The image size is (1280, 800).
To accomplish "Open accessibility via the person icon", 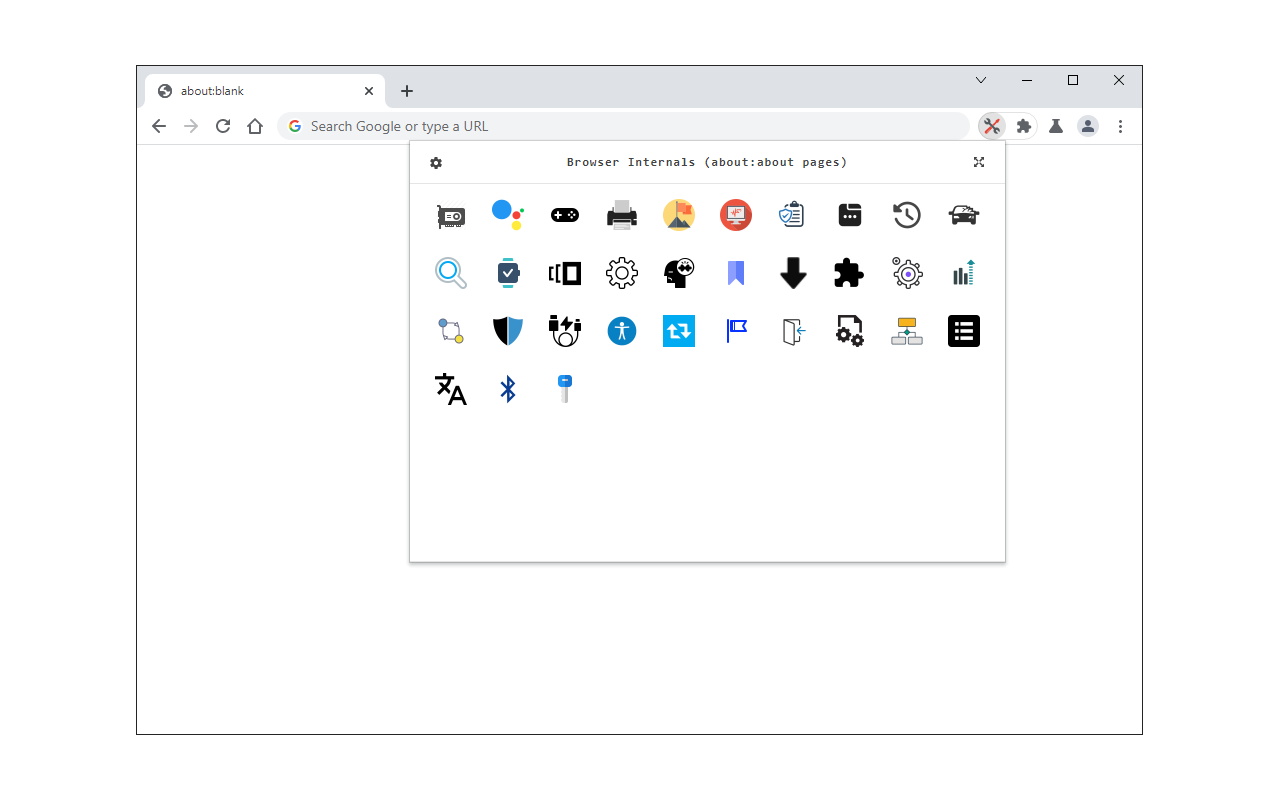I will click(621, 330).
